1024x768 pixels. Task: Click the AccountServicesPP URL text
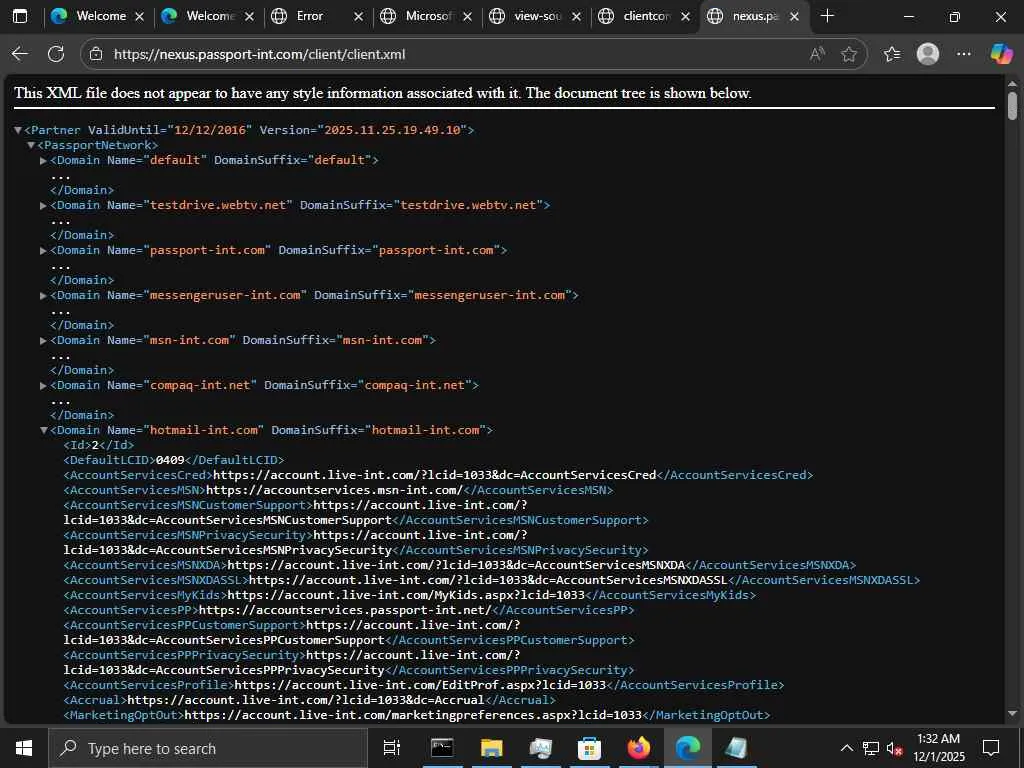pyautogui.click(x=345, y=610)
